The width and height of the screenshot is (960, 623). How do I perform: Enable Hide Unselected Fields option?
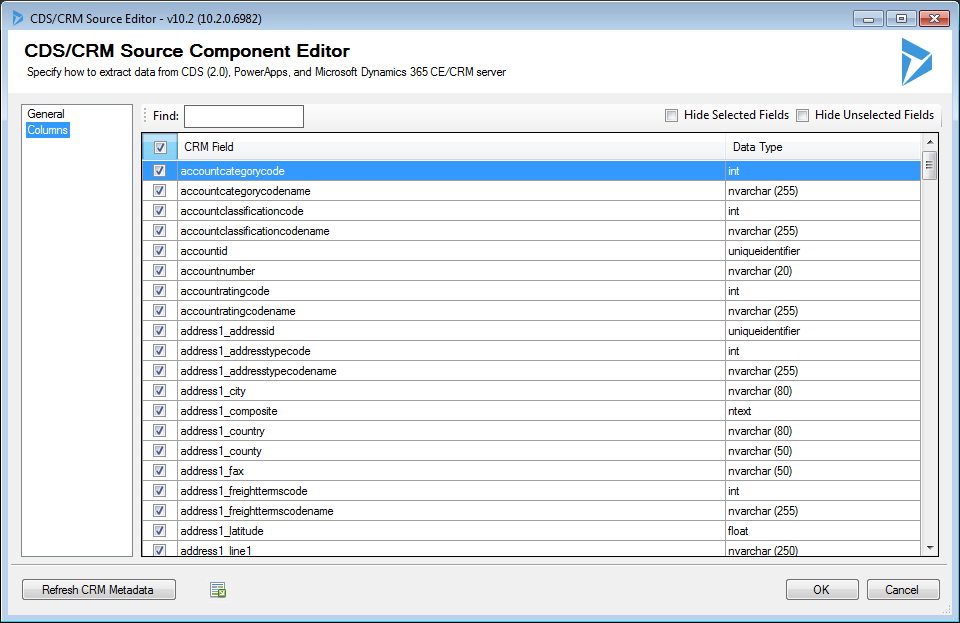pyautogui.click(x=803, y=115)
